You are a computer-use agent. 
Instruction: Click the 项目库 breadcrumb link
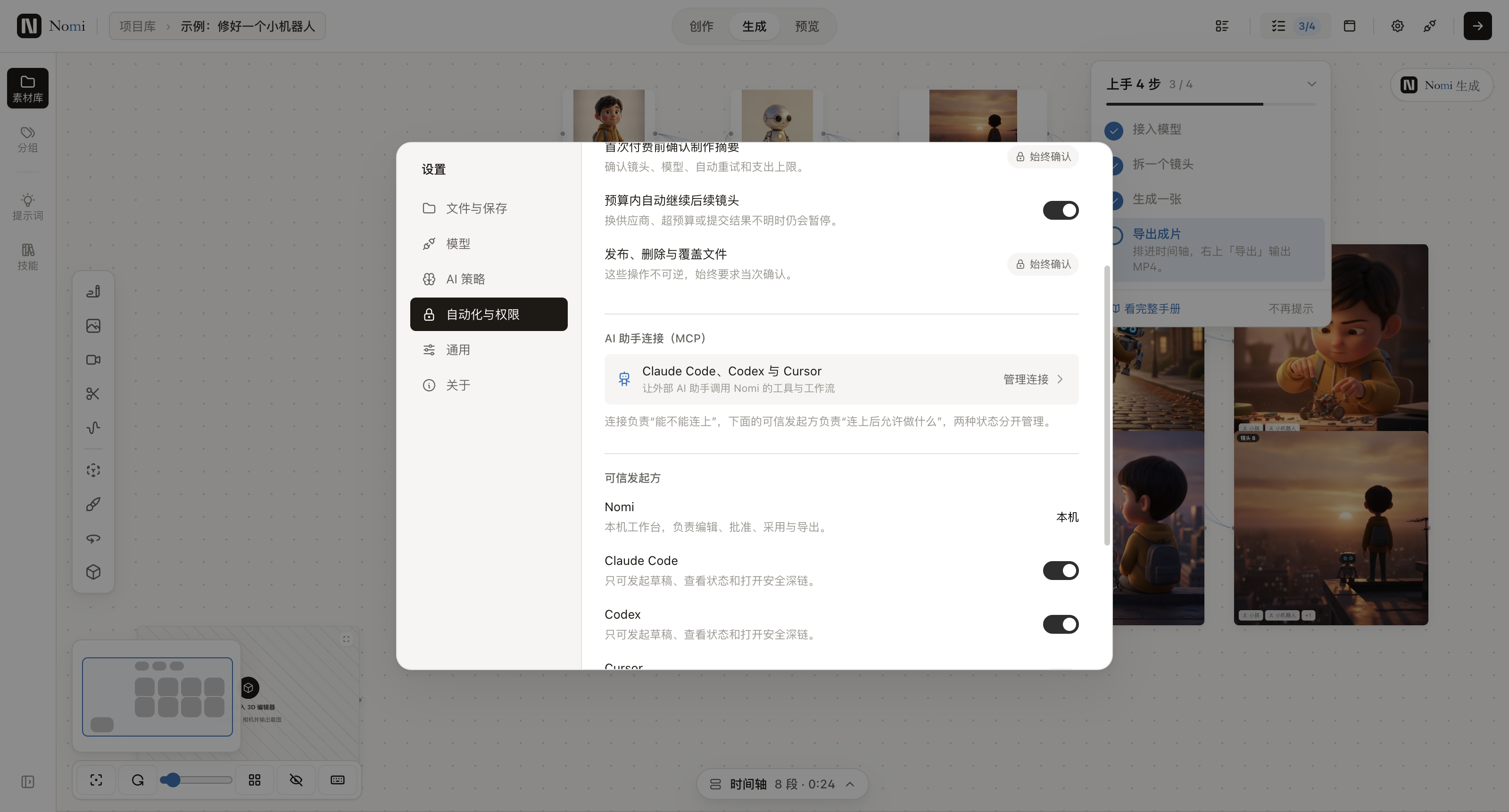(138, 26)
